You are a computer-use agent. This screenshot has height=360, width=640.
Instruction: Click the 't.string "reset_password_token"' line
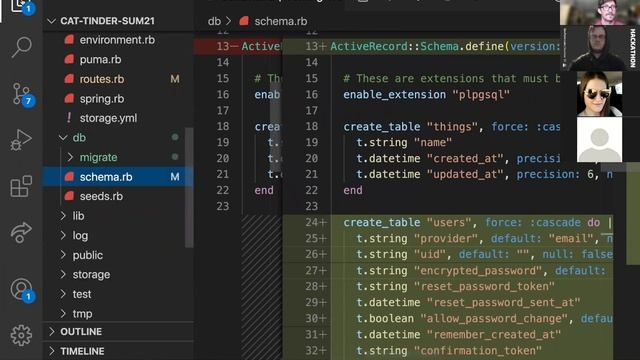(x=455, y=287)
